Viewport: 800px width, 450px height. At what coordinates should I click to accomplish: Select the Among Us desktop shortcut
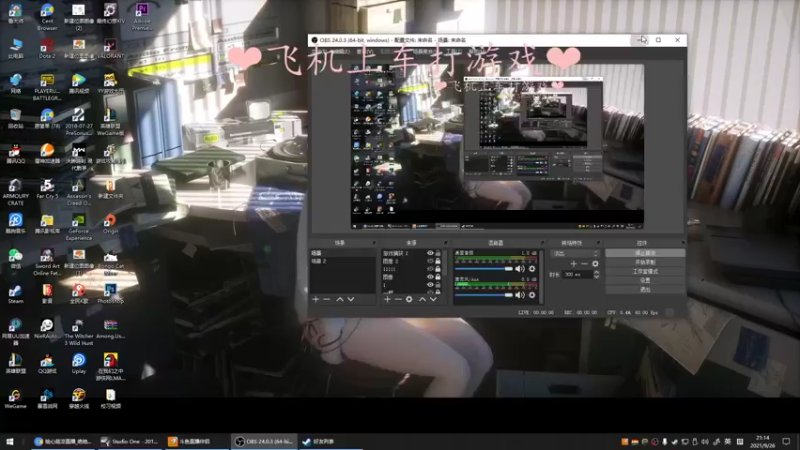(x=110, y=329)
